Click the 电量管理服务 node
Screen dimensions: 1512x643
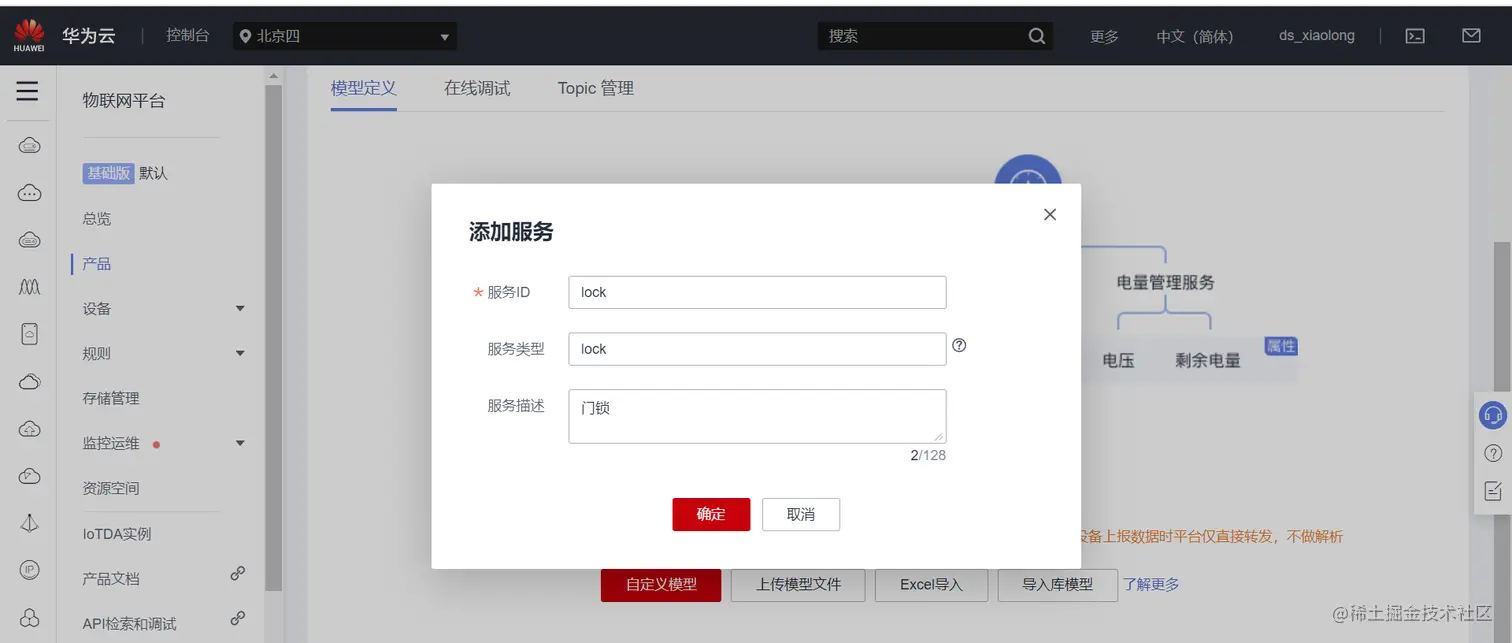pyautogui.click(x=1165, y=283)
